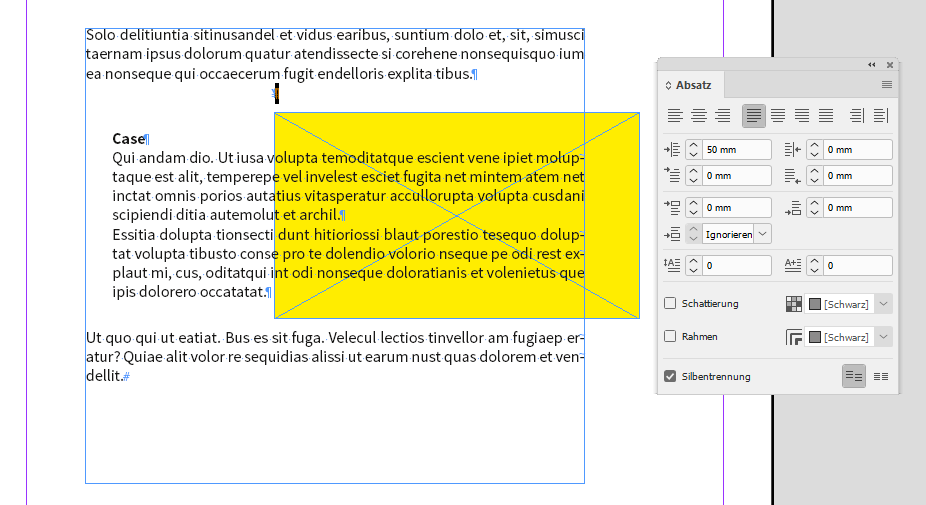Select justify with last line right
Screen dimensions: 926x505
801,116
